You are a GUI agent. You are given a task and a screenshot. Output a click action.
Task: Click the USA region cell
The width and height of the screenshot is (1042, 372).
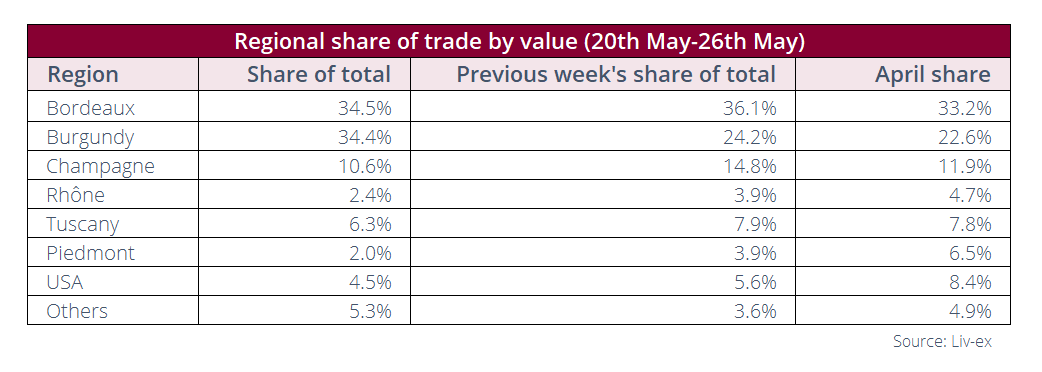[65, 282]
